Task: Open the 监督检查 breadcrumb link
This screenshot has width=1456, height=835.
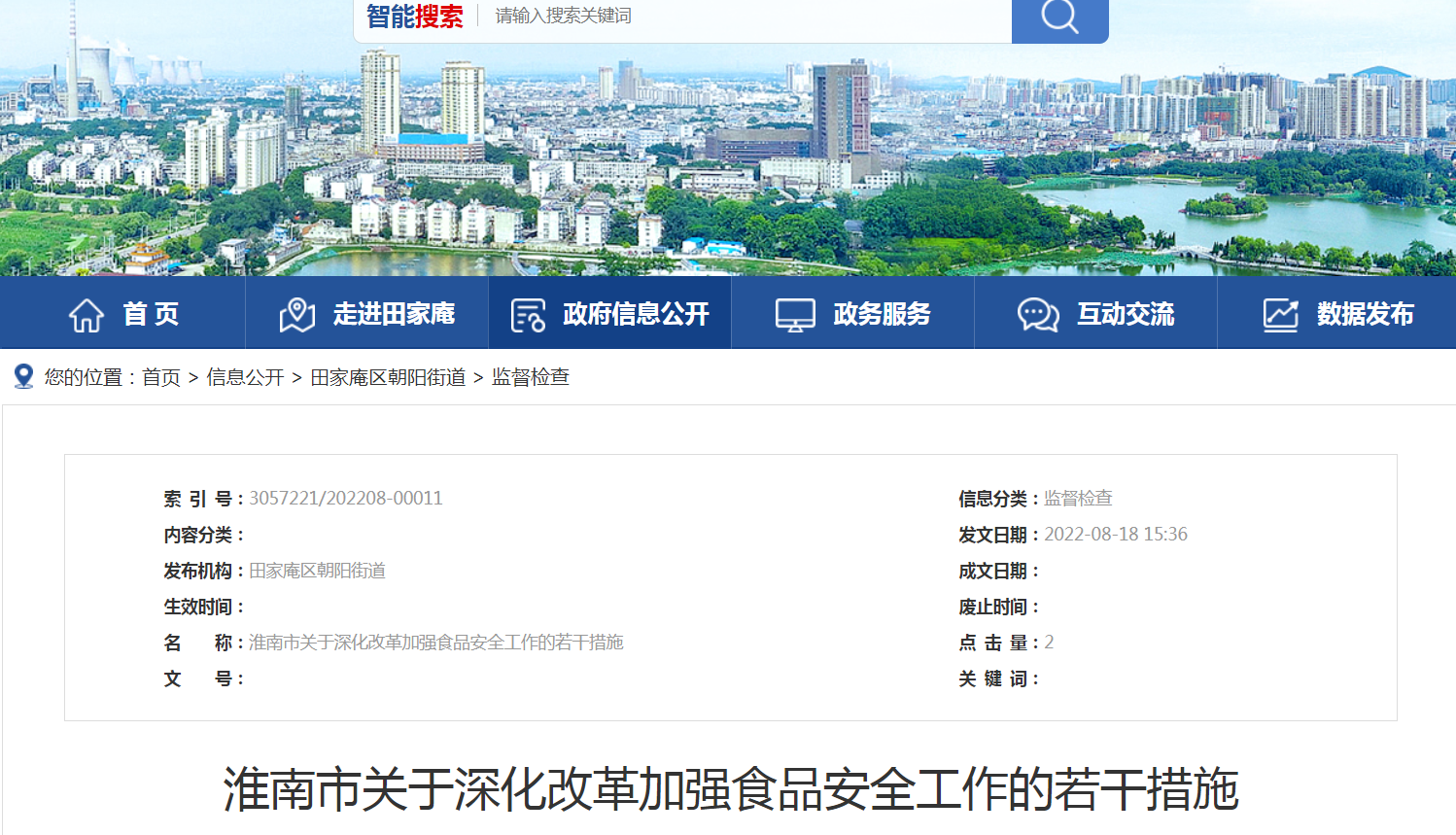Action: pos(531,377)
